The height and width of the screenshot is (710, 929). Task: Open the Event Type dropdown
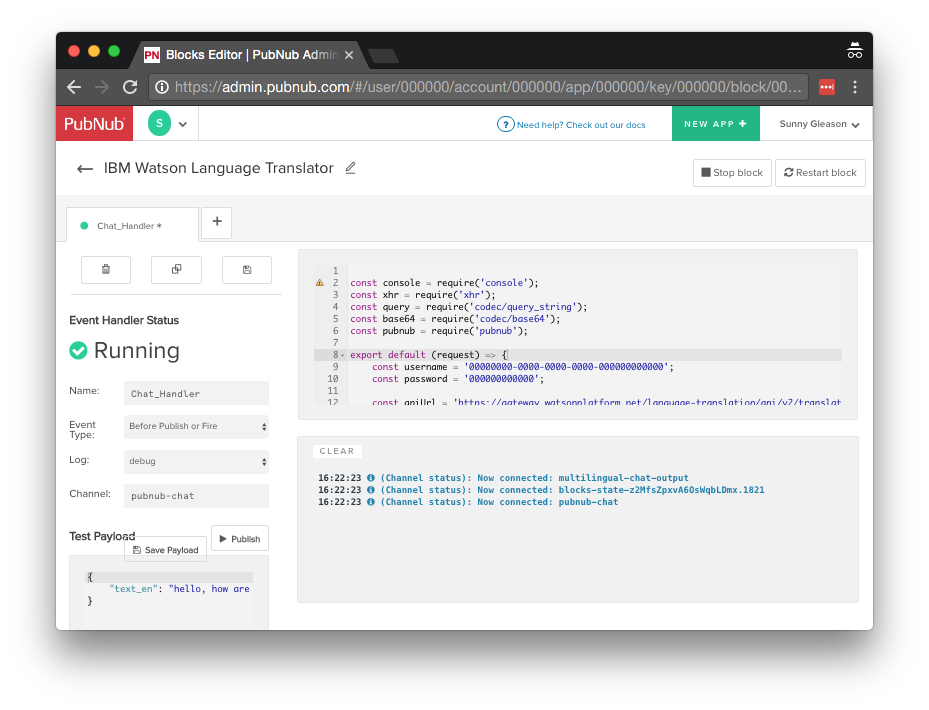click(196, 427)
